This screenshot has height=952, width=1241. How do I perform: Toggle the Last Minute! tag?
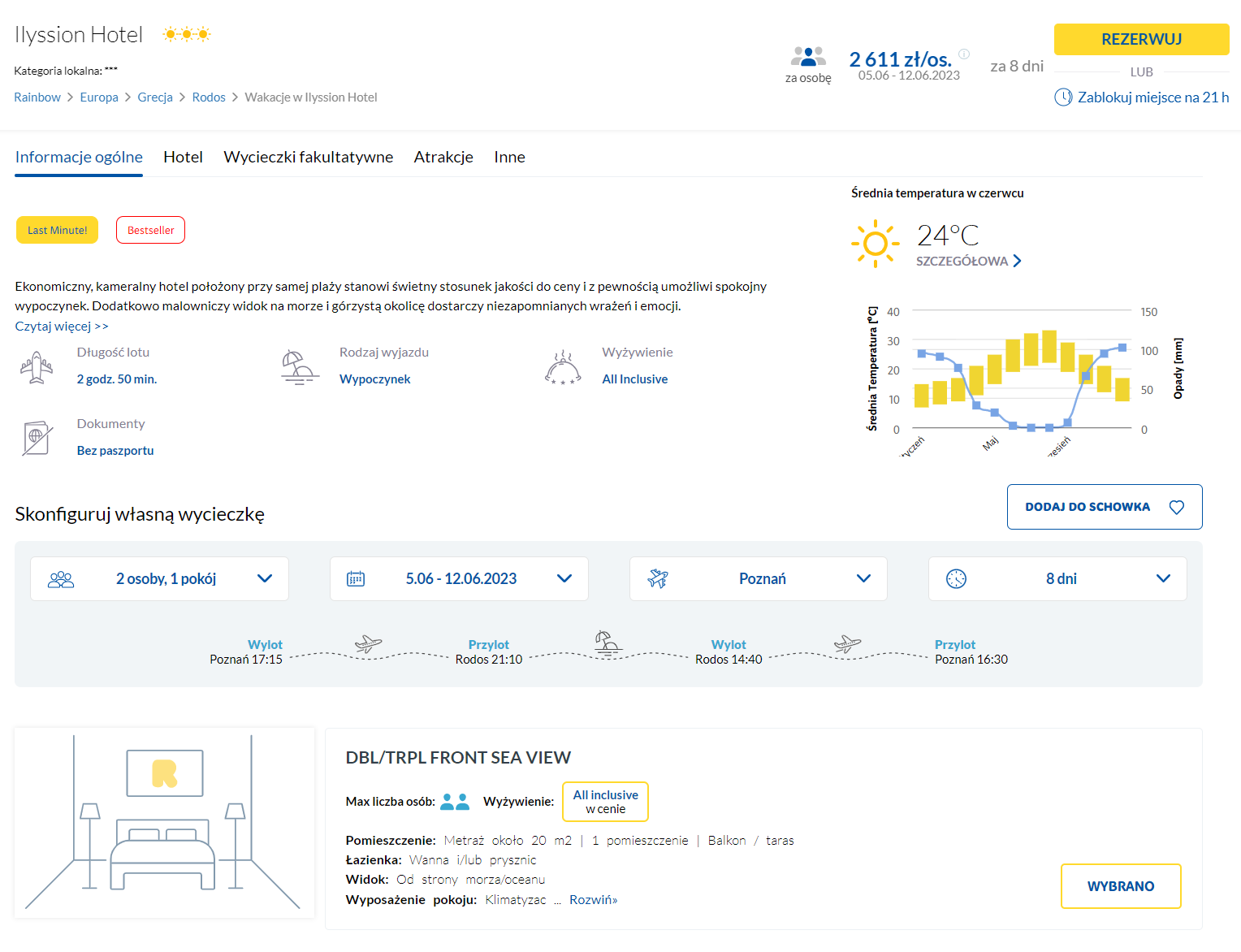point(58,230)
